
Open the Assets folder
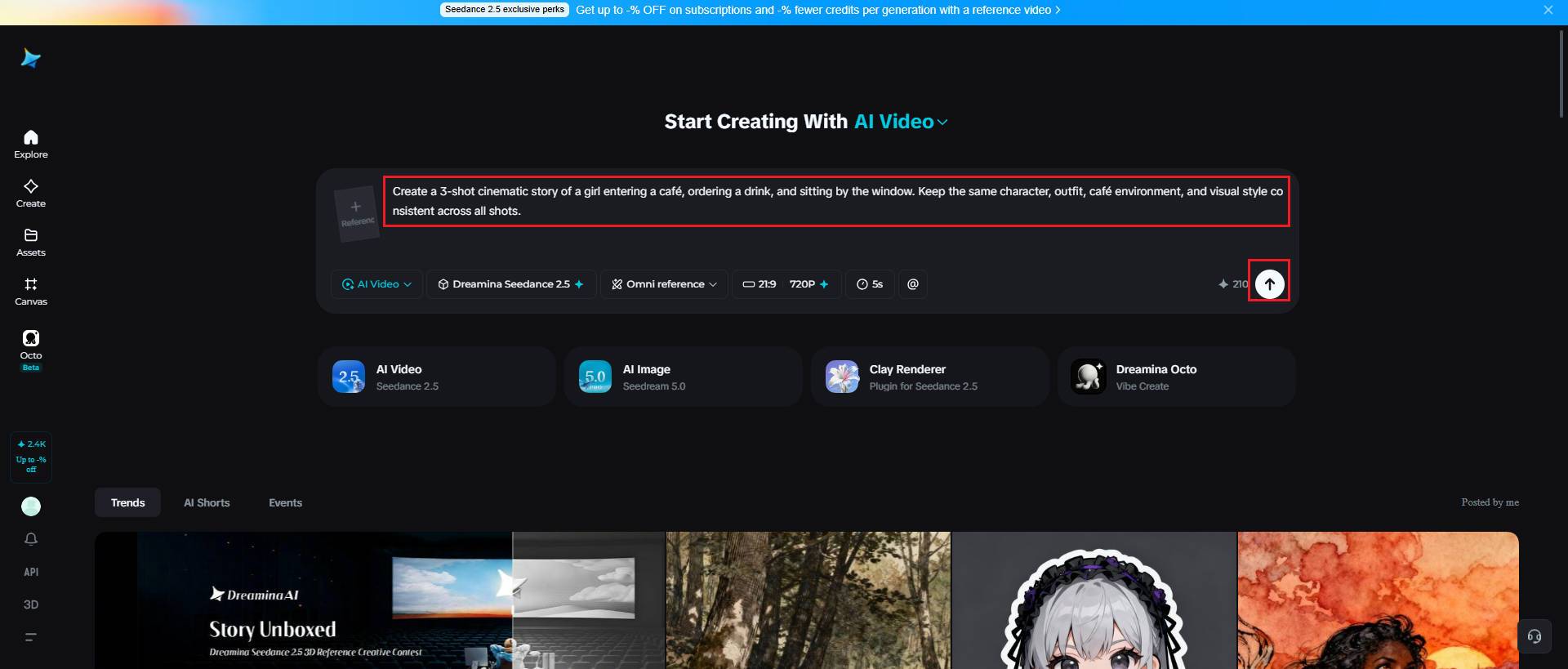click(x=31, y=242)
